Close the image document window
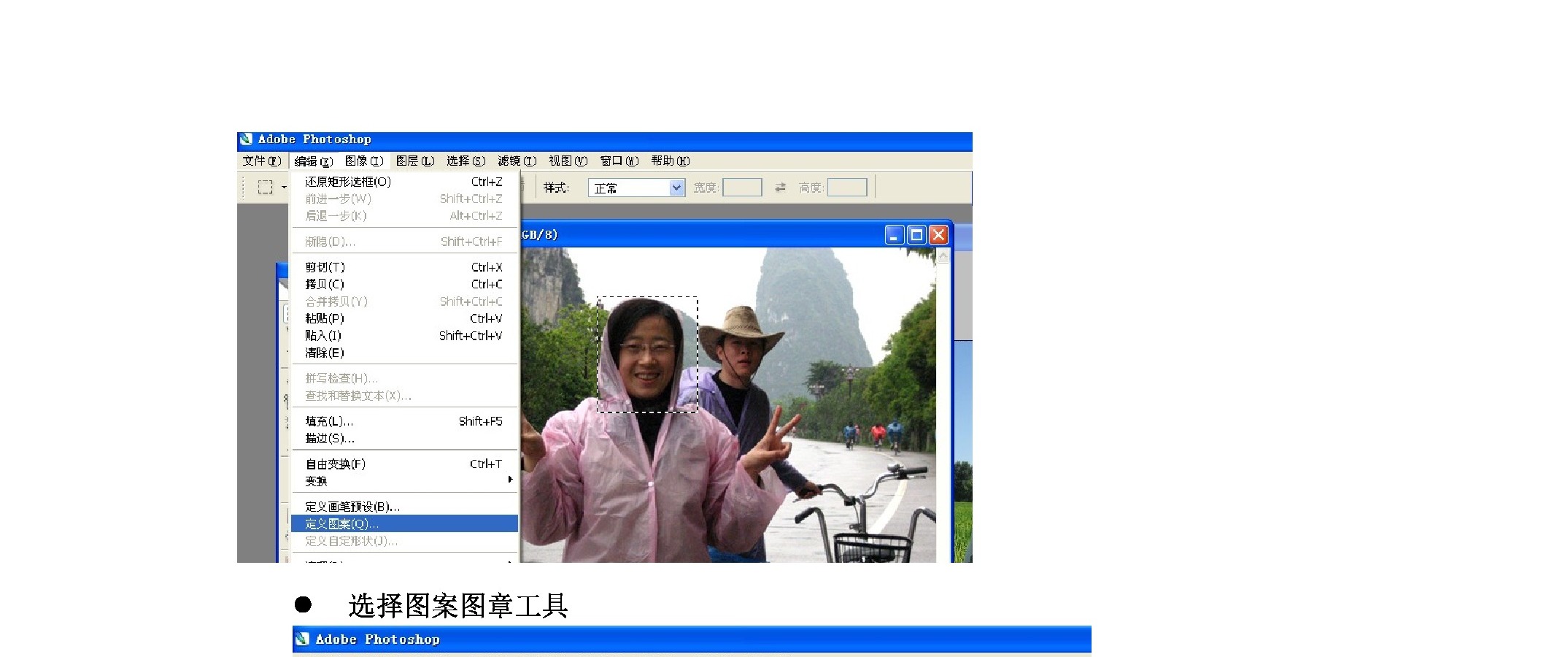 click(x=938, y=235)
